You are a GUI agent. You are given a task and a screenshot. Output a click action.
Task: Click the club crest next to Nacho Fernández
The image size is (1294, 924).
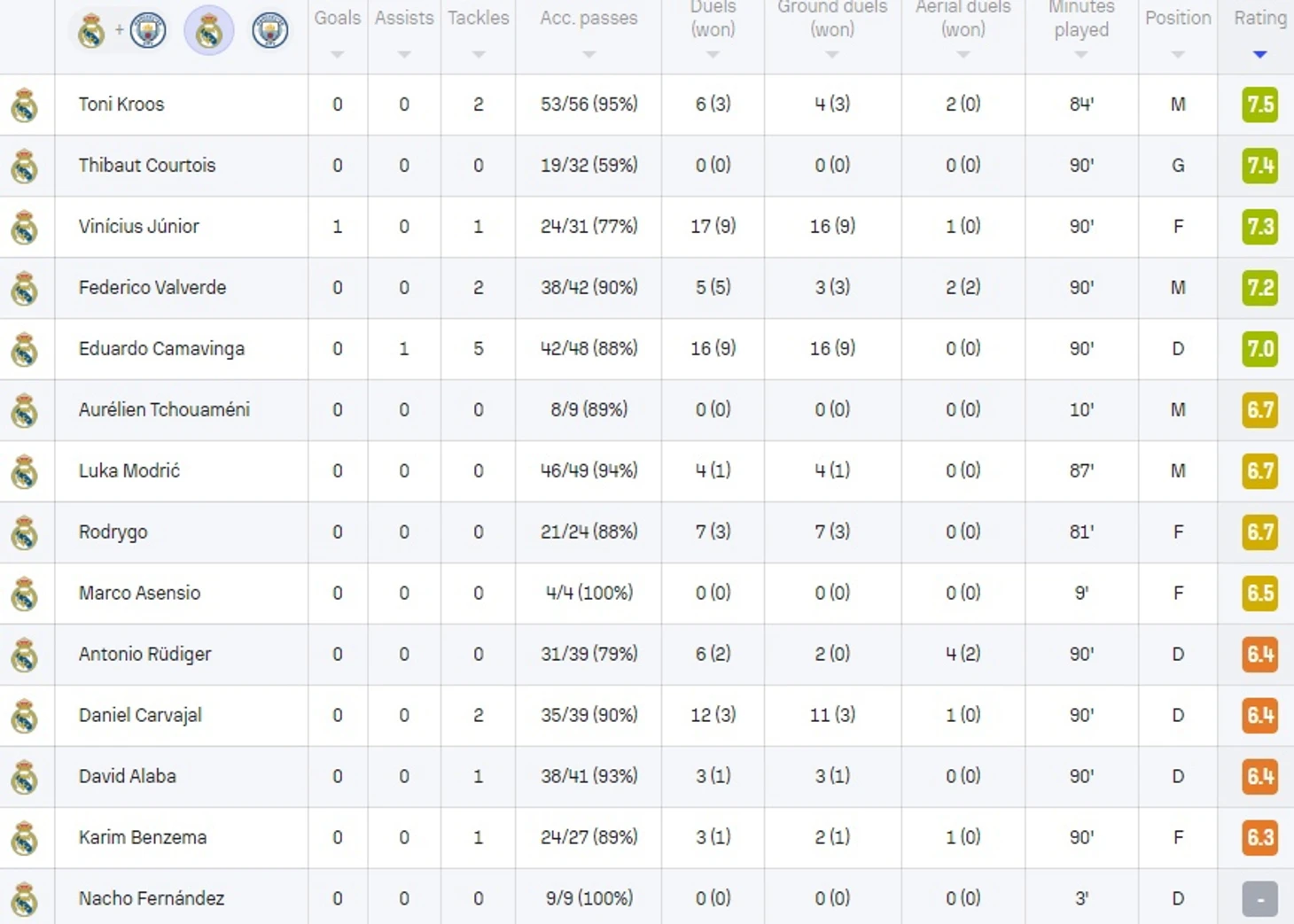(x=25, y=900)
